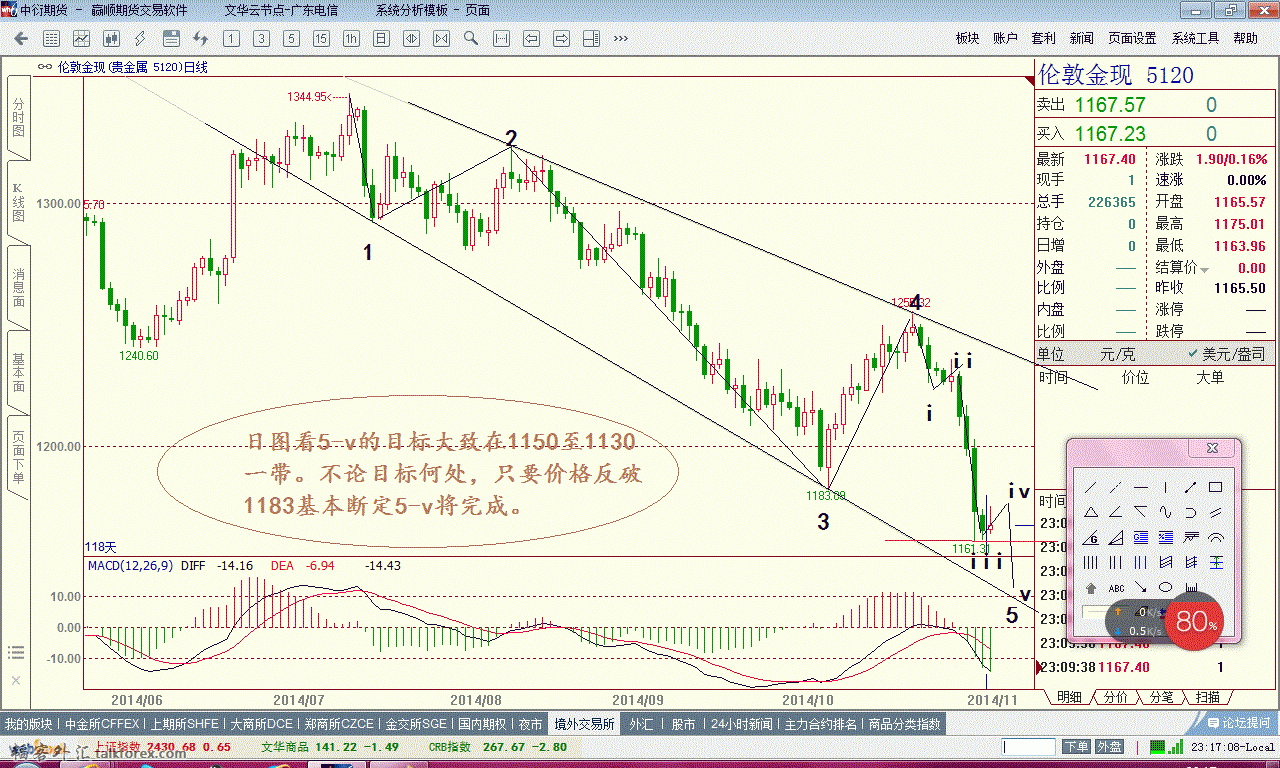
Task: Switch to the 扫描 tab
Action: 1208,697
